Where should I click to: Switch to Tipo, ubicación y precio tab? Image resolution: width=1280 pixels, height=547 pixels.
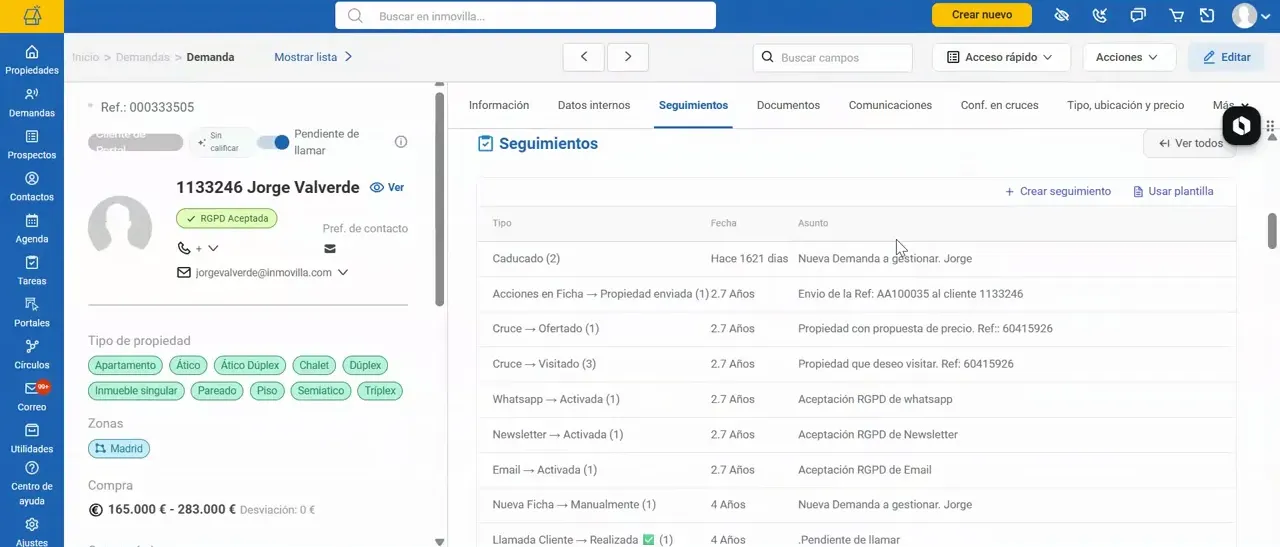1125,105
